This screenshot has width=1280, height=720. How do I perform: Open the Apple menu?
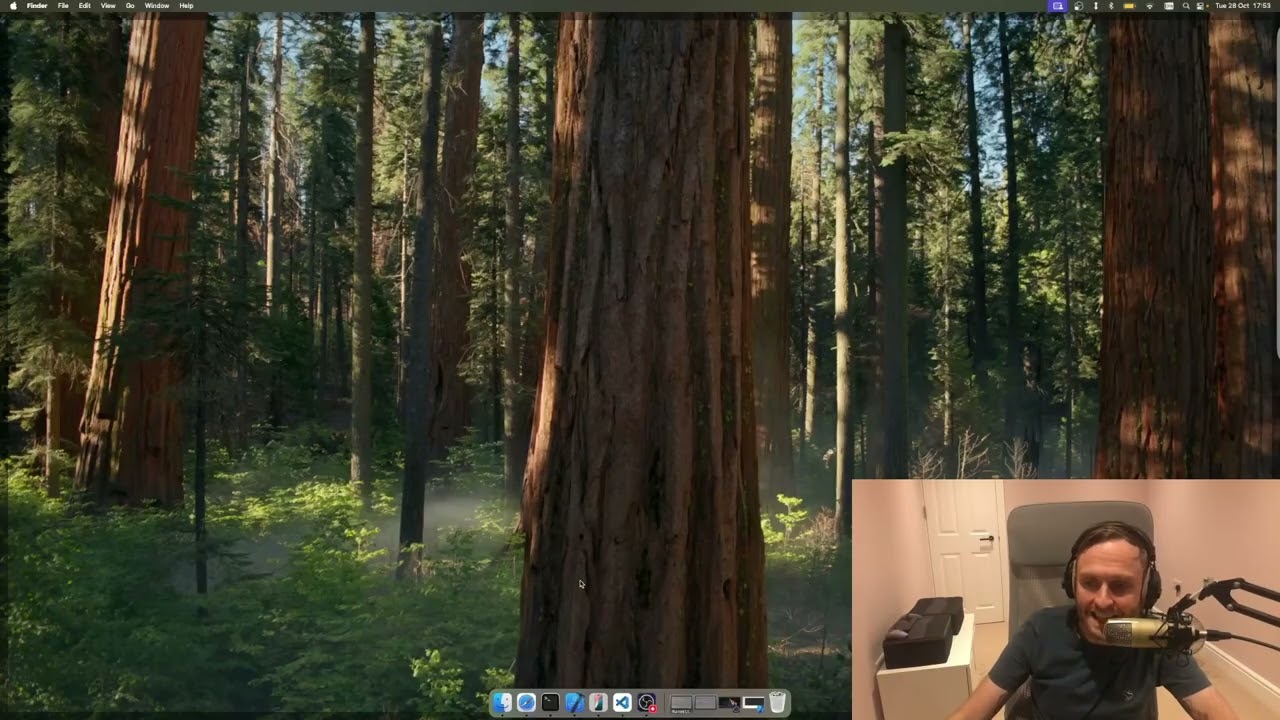(12, 5)
